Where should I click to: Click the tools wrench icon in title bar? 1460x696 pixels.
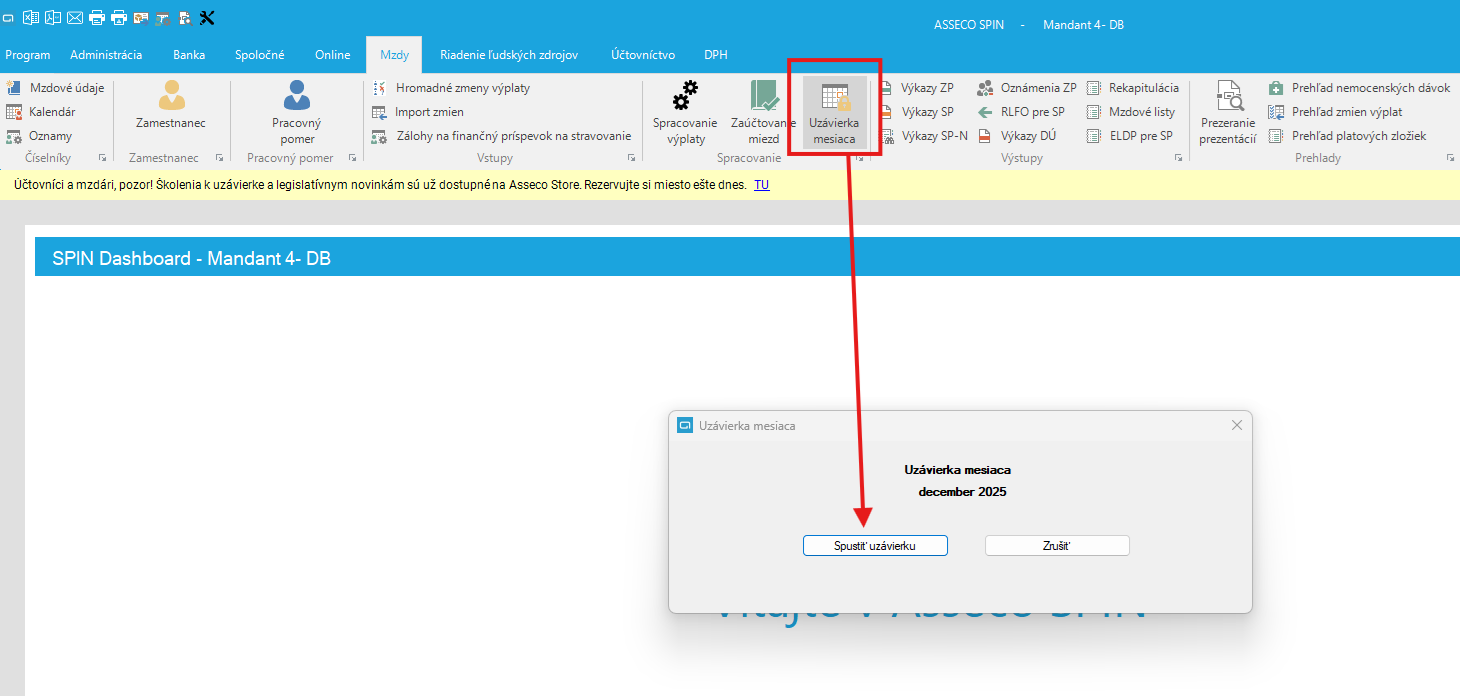tap(207, 17)
